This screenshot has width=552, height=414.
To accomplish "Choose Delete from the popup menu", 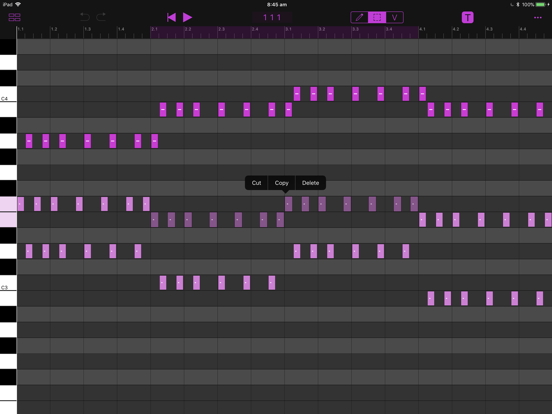I will coord(310,183).
